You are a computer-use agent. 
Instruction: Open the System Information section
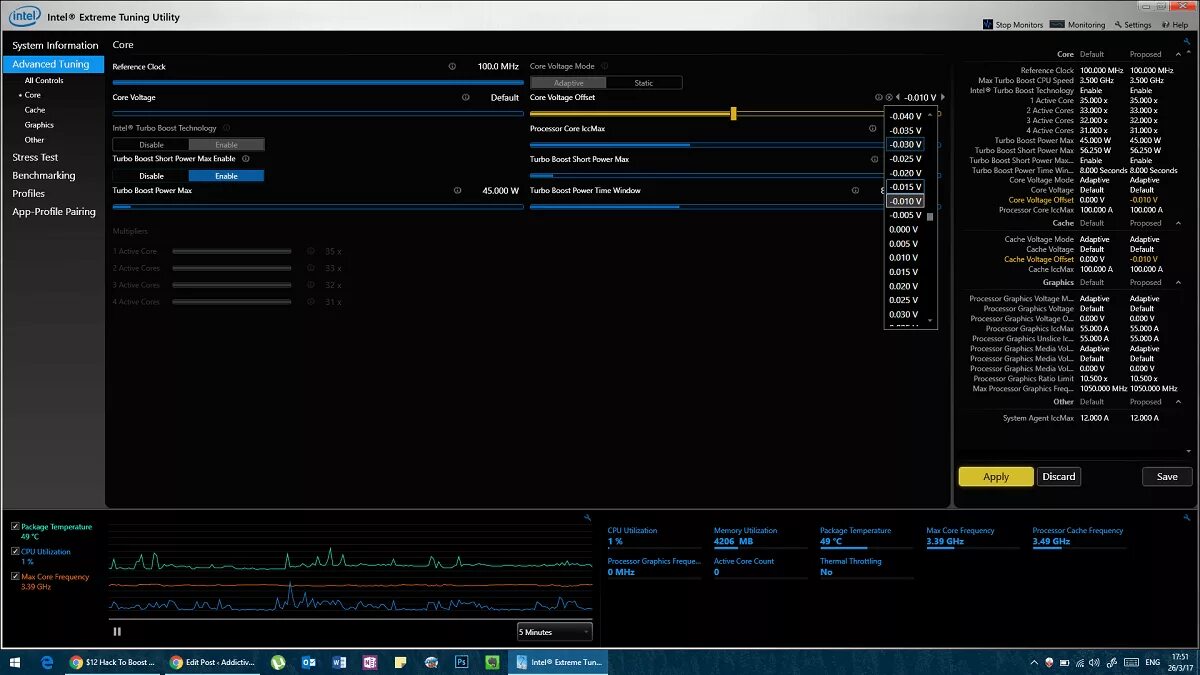[x=55, y=46]
